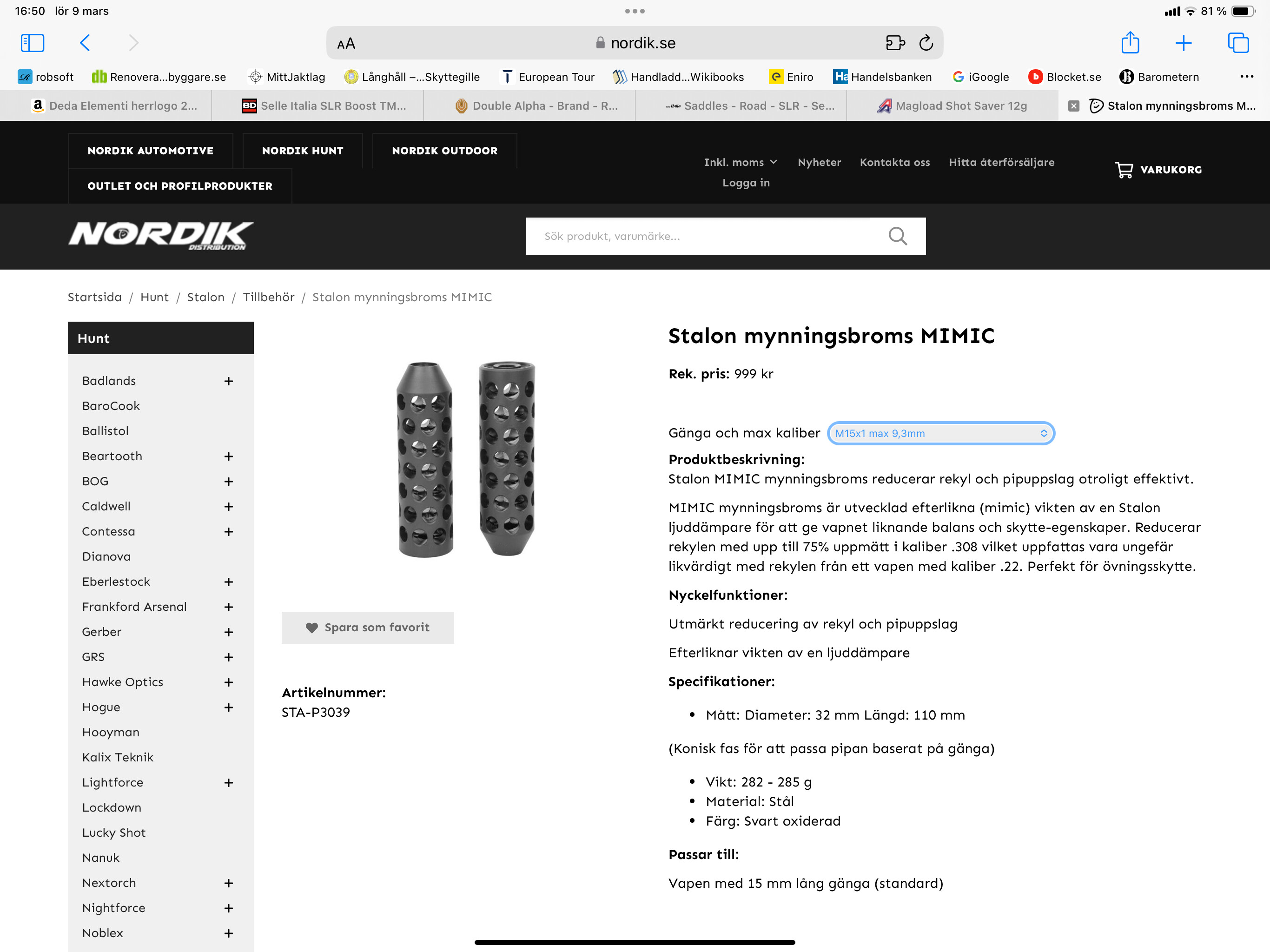Save product with Spara som favorit
This screenshot has height=952, width=1270.
pos(367,627)
